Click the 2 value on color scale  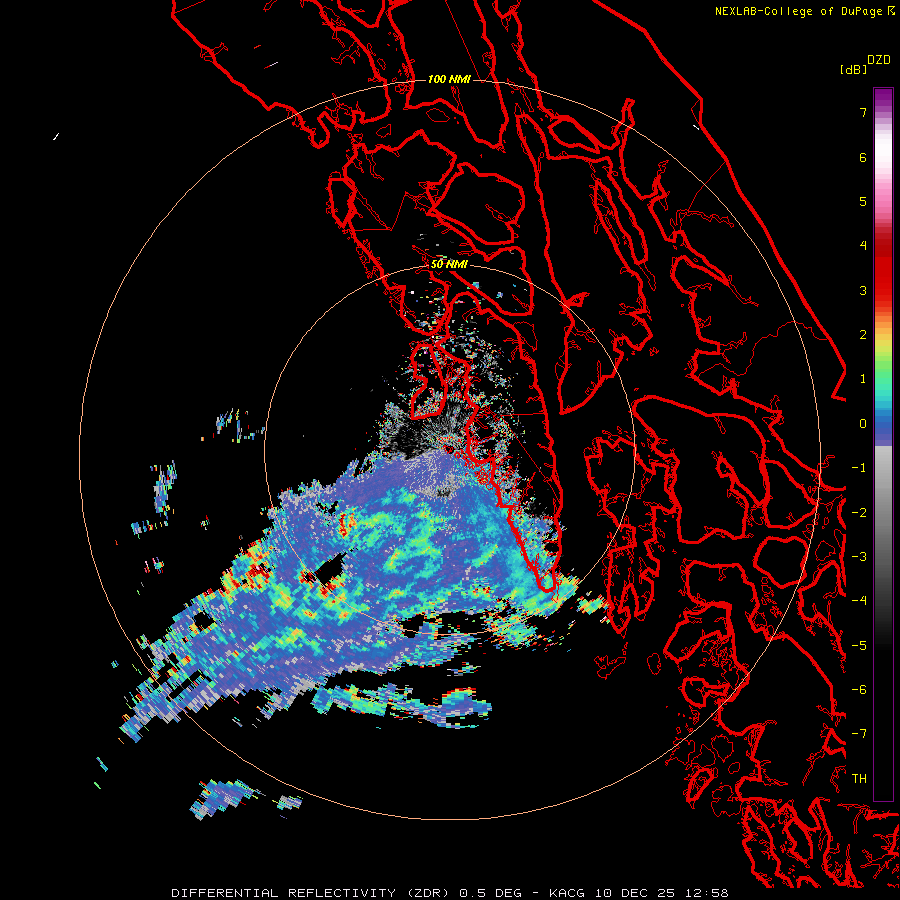point(863,335)
